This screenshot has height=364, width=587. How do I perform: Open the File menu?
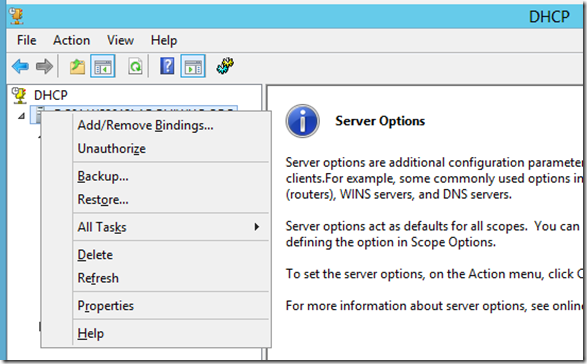pyautogui.click(x=27, y=40)
